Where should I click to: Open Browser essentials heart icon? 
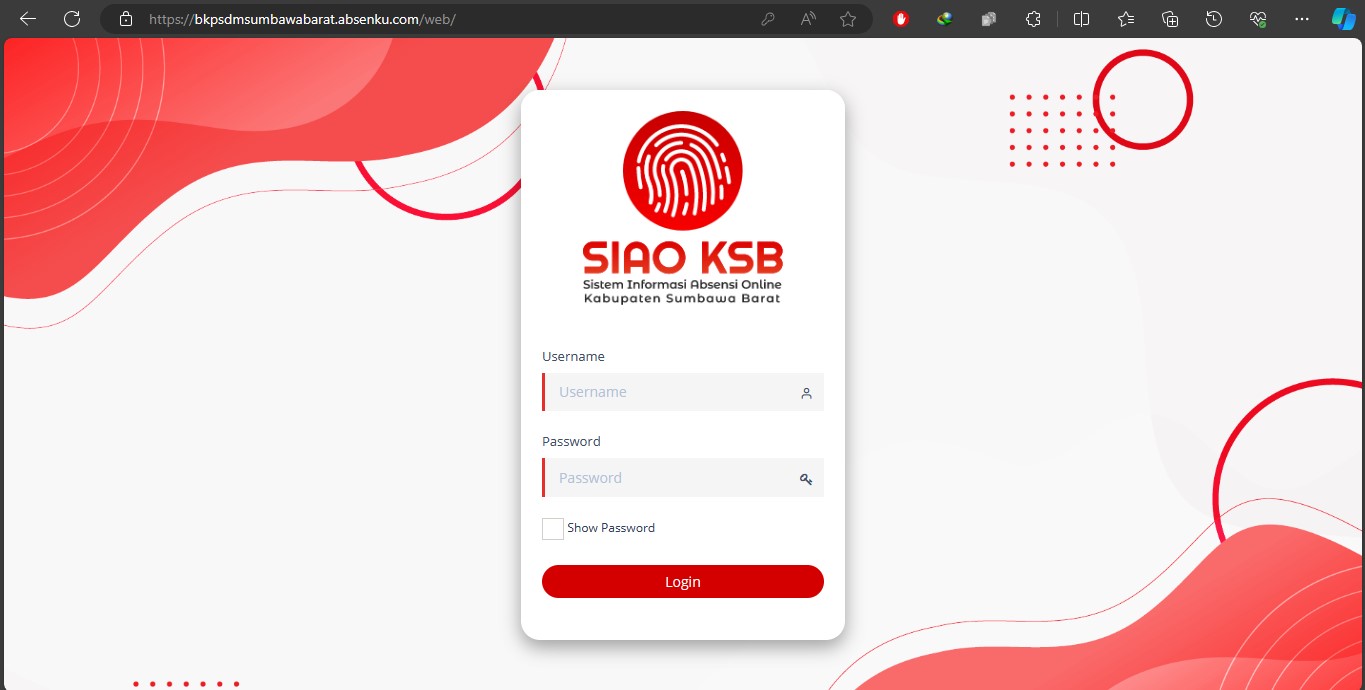pyautogui.click(x=1258, y=19)
